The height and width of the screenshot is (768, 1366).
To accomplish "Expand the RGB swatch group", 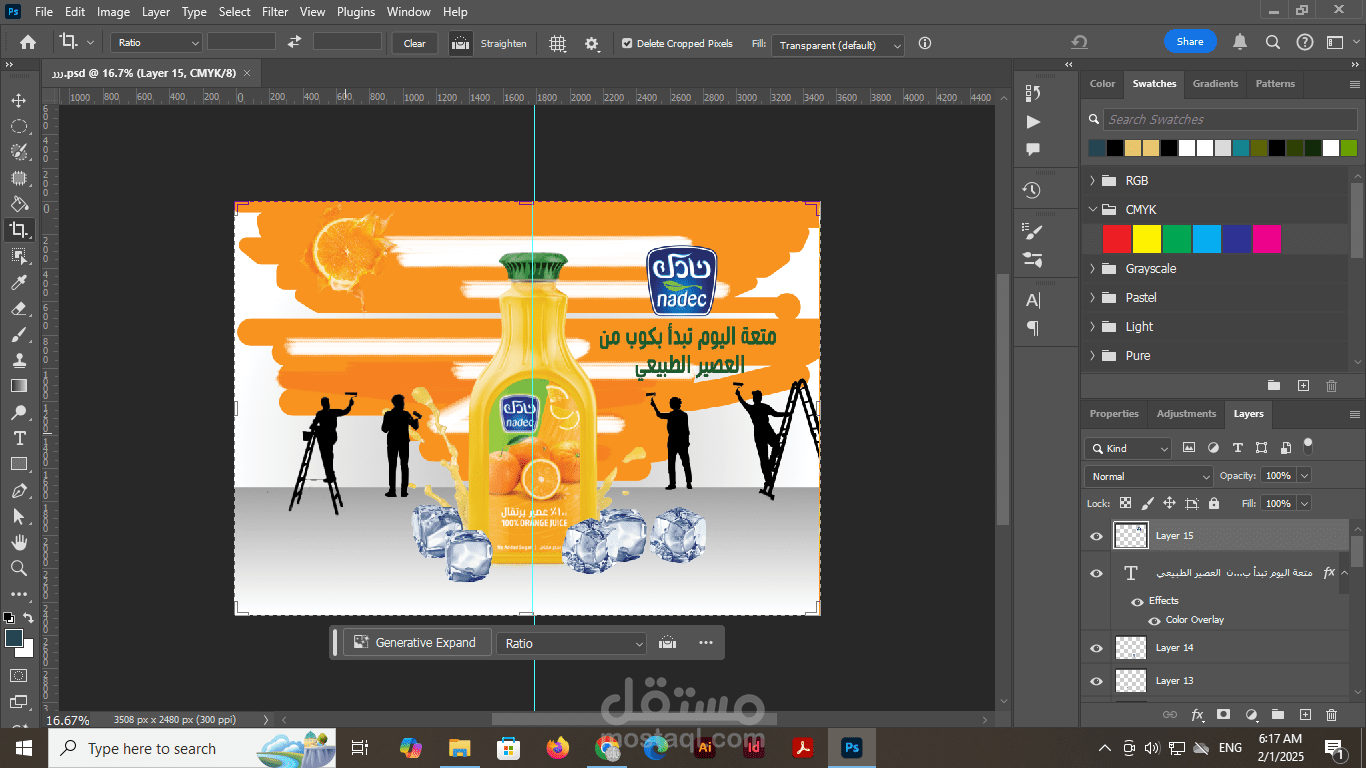I will click(1092, 181).
